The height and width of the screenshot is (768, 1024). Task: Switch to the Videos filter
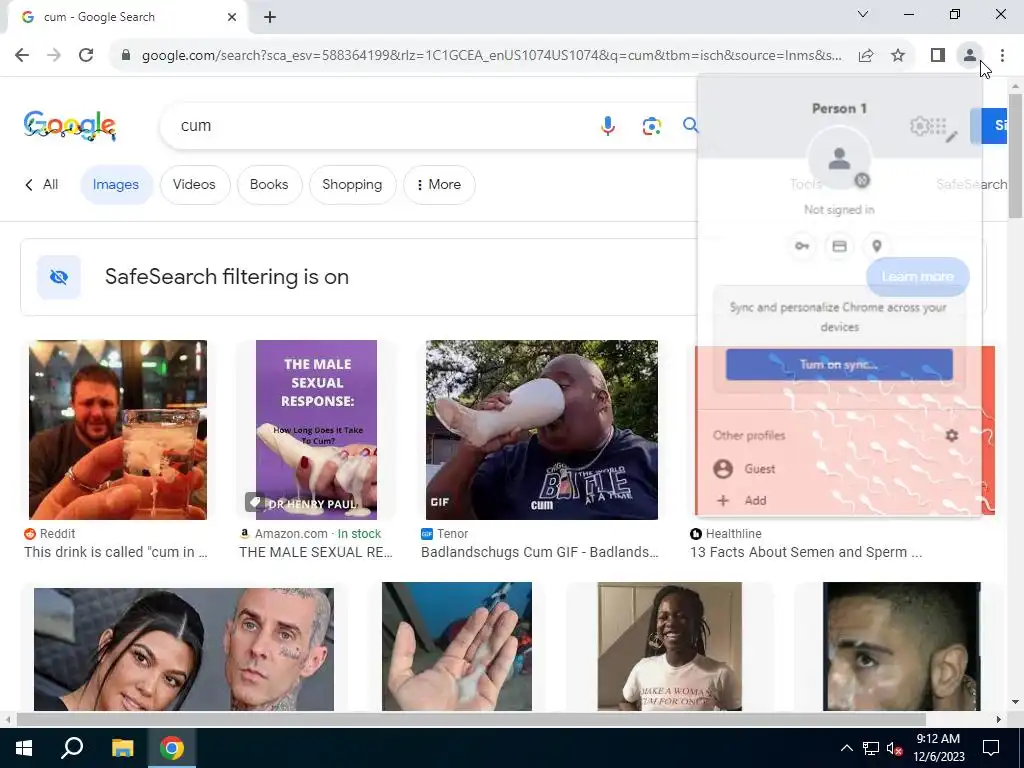tap(194, 185)
